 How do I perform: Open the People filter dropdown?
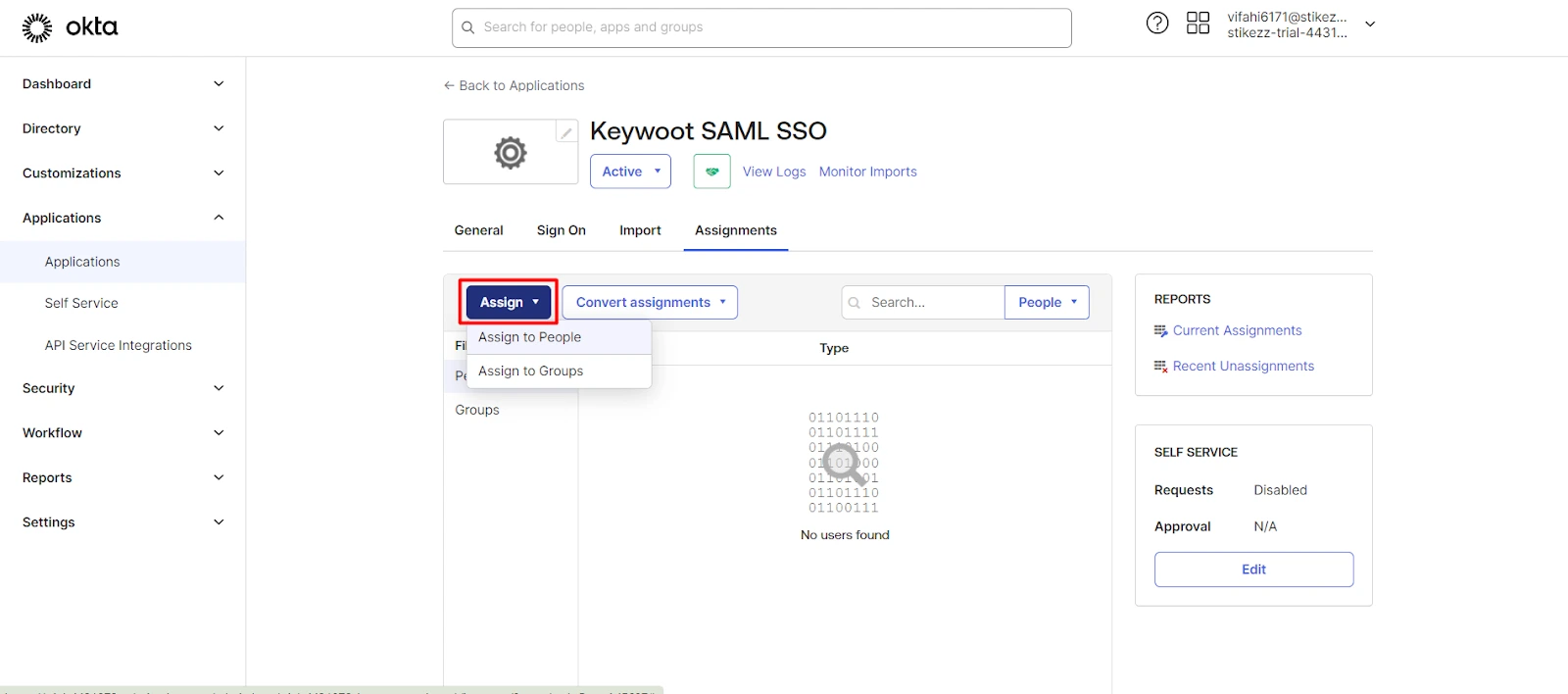pyautogui.click(x=1047, y=303)
